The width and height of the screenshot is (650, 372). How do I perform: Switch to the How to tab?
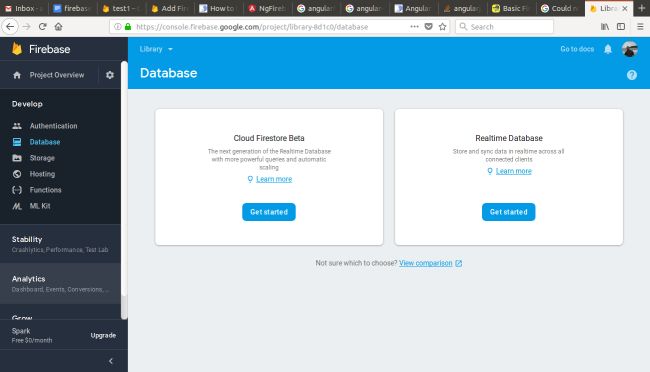218,8
